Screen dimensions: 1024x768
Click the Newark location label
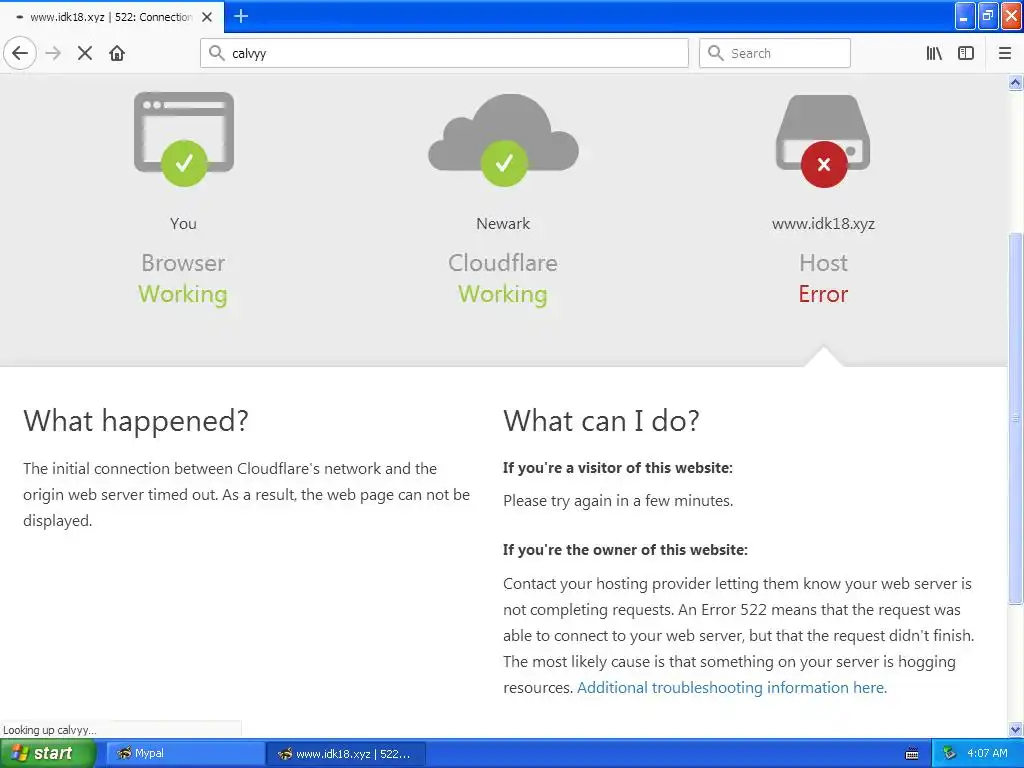point(503,224)
